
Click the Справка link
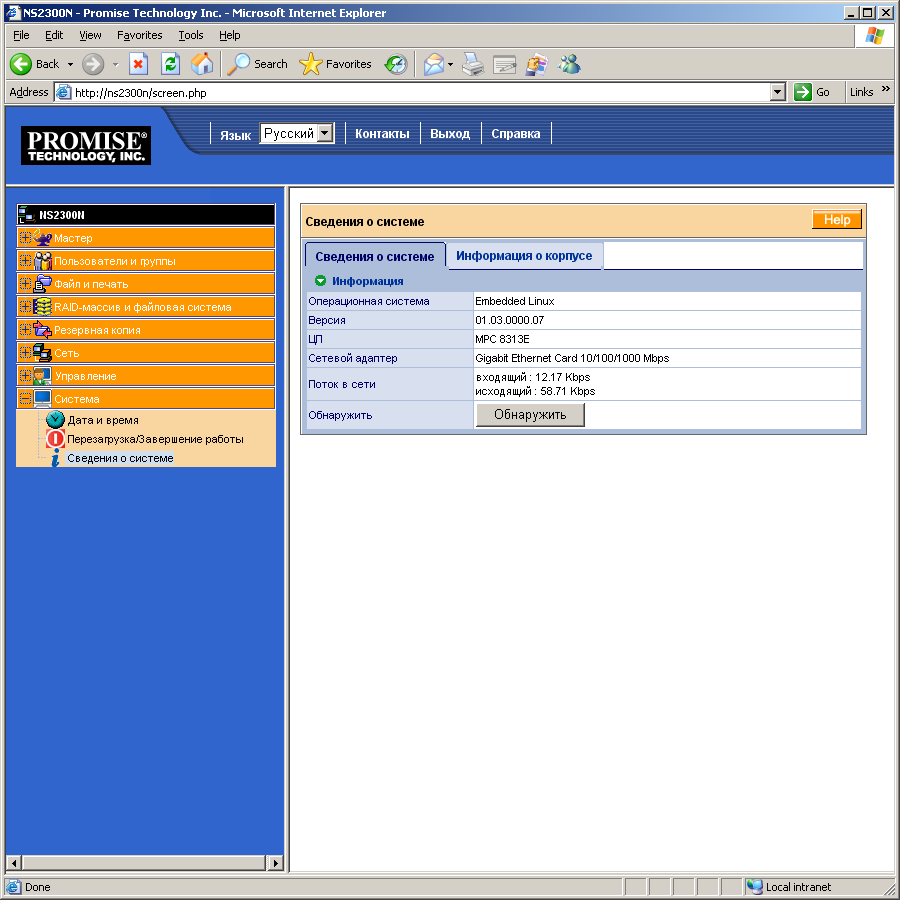(x=515, y=134)
